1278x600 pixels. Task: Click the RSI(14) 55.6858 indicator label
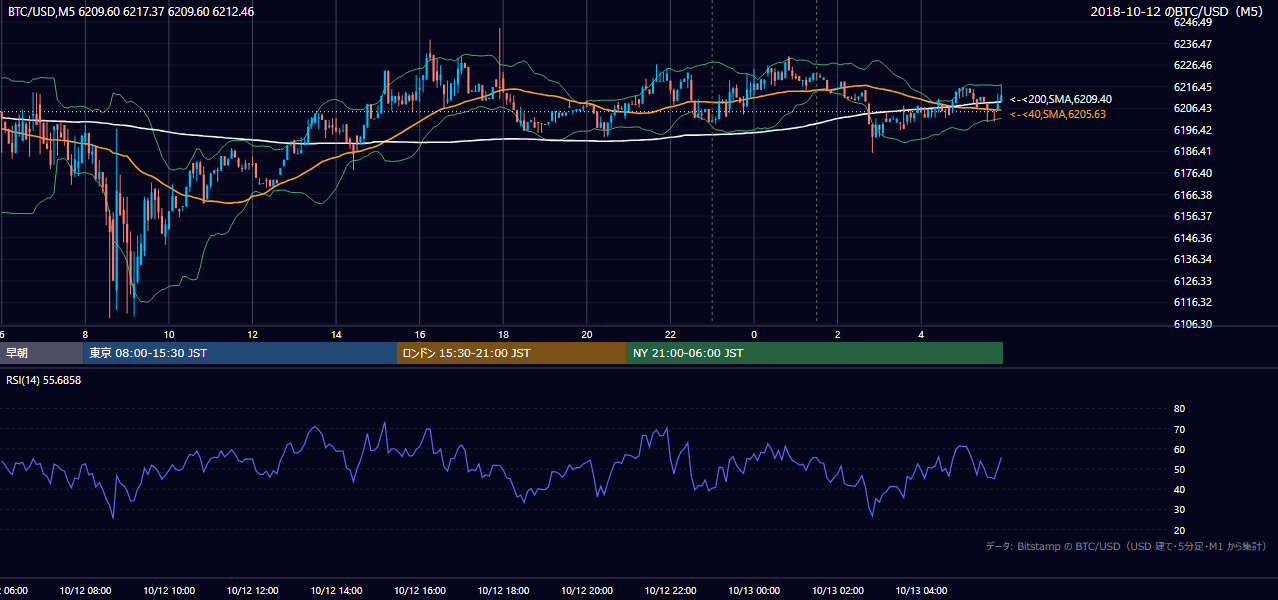(x=44, y=380)
